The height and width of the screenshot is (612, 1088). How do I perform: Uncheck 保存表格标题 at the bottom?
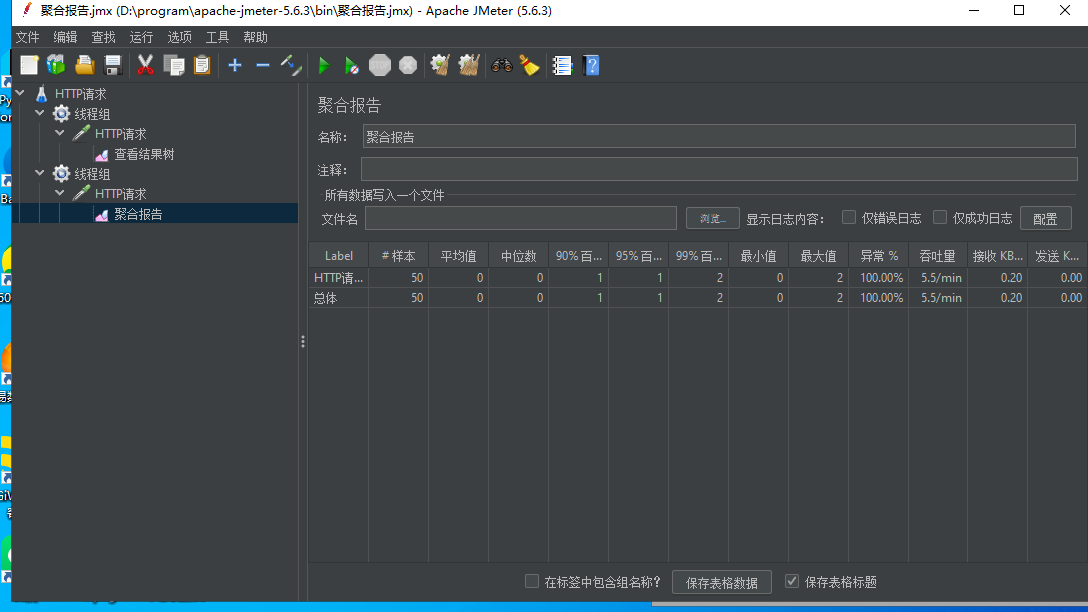coord(792,581)
